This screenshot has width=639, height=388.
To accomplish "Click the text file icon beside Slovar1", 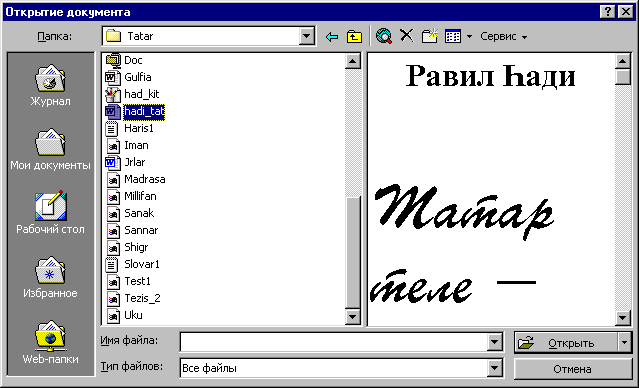I will click(x=112, y=265).
